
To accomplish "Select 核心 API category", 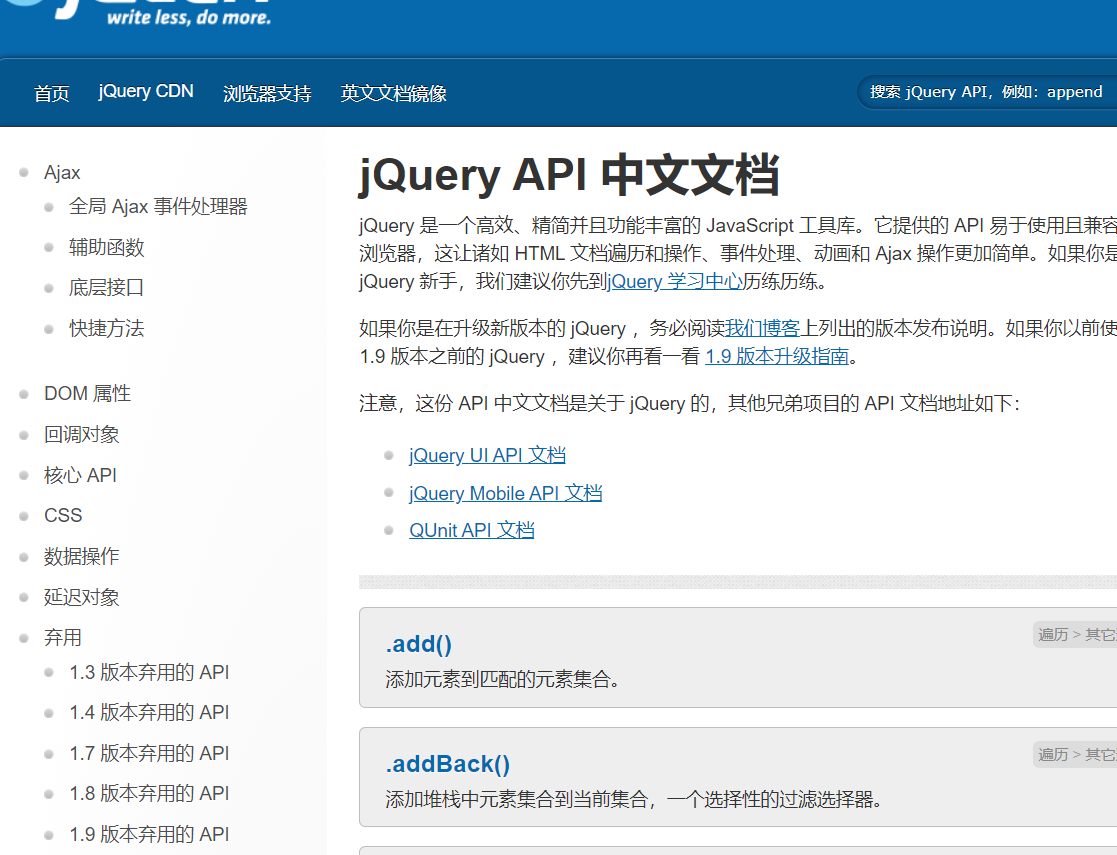I will (x=80, y=475).
